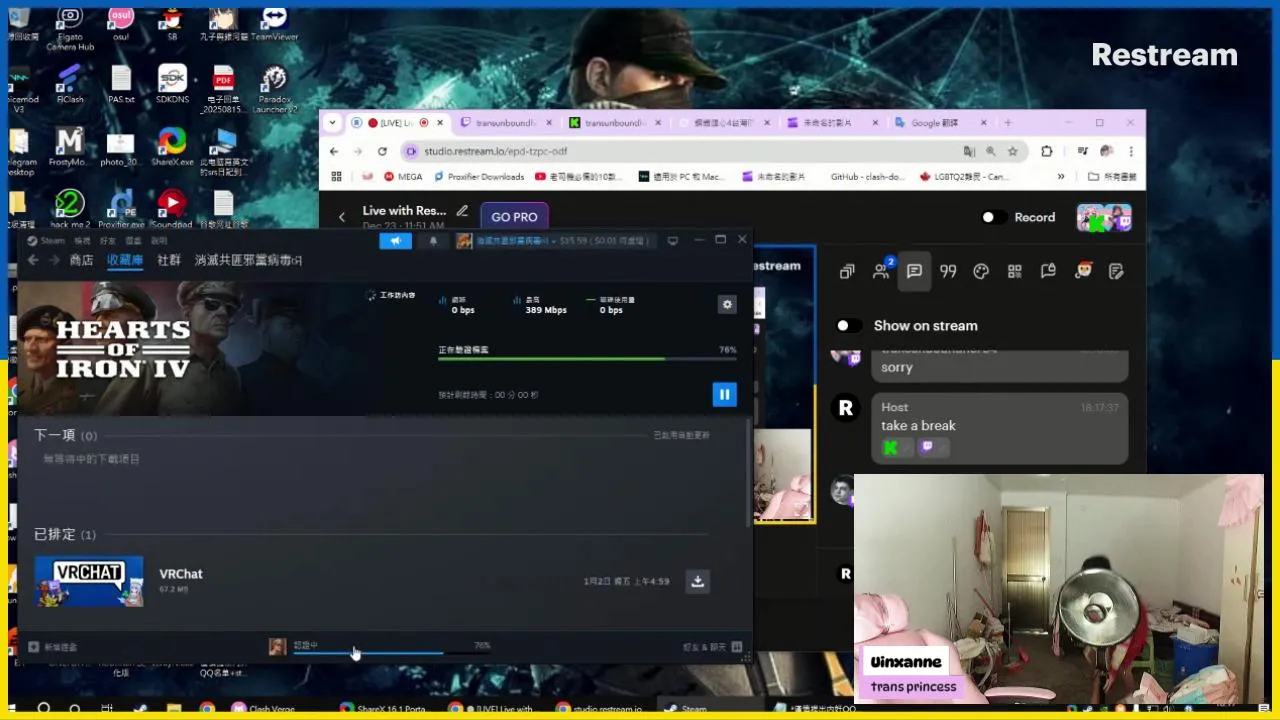
Task: Open Proxifier Downloads bookmark
Action: (477, 177)
